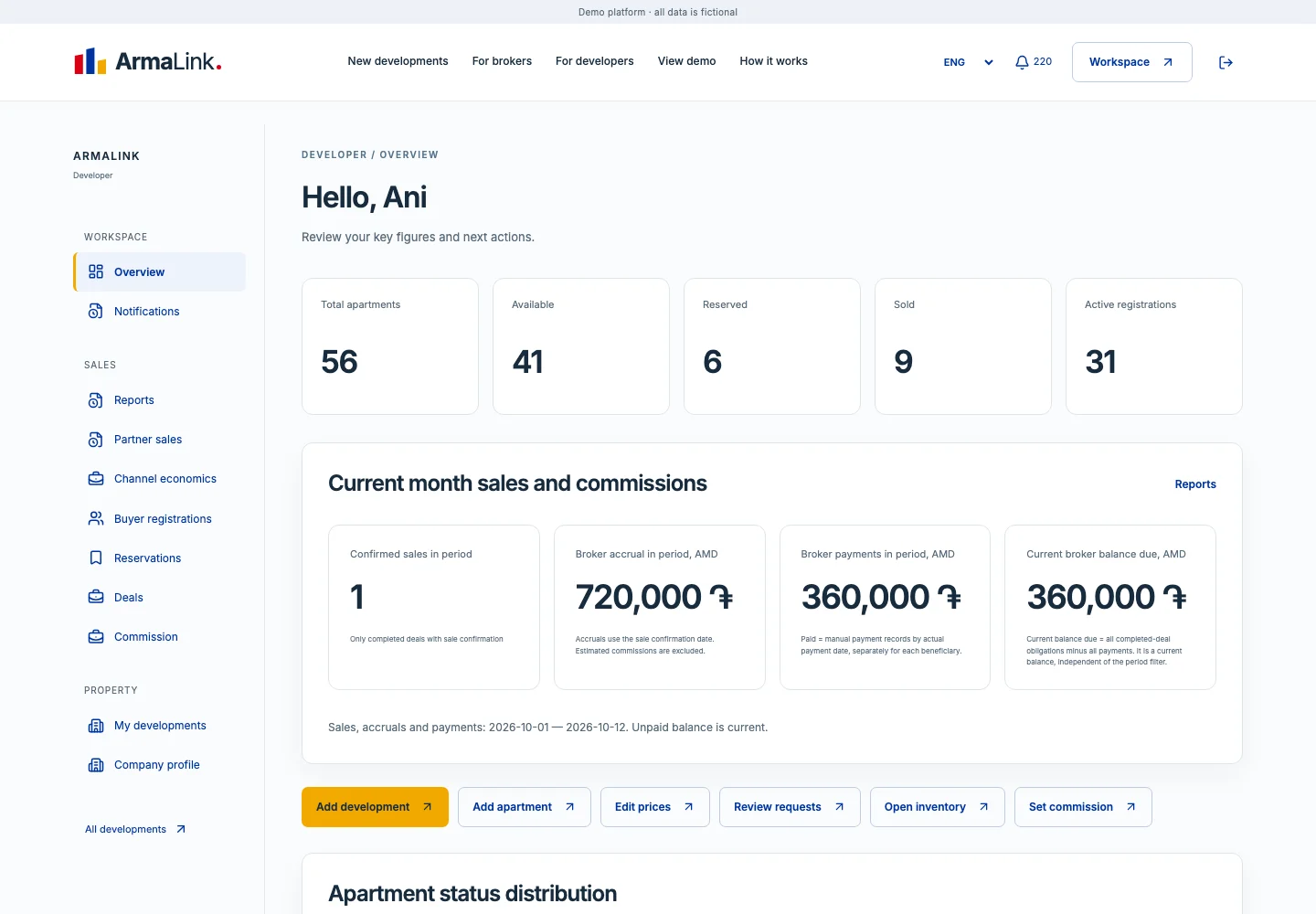The width and height of the screenshot is (1316, 914).
Task: Click the Workspace button
Action: point(1131,62)
